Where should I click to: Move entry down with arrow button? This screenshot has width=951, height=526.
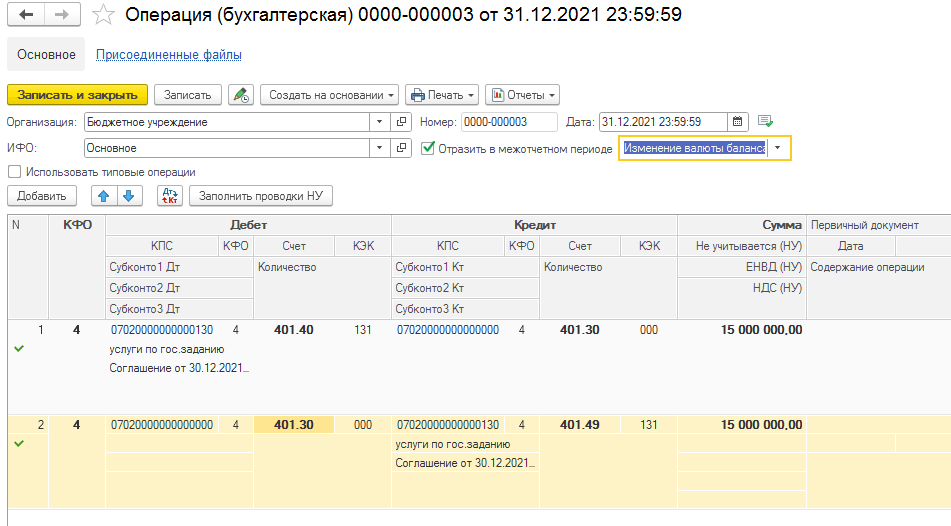point(127,196)
